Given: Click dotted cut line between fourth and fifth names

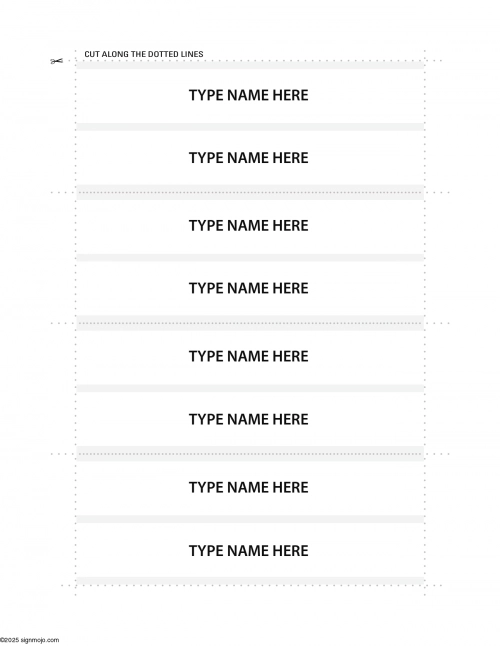Looking at the screenshot, I should coord(250,323).
